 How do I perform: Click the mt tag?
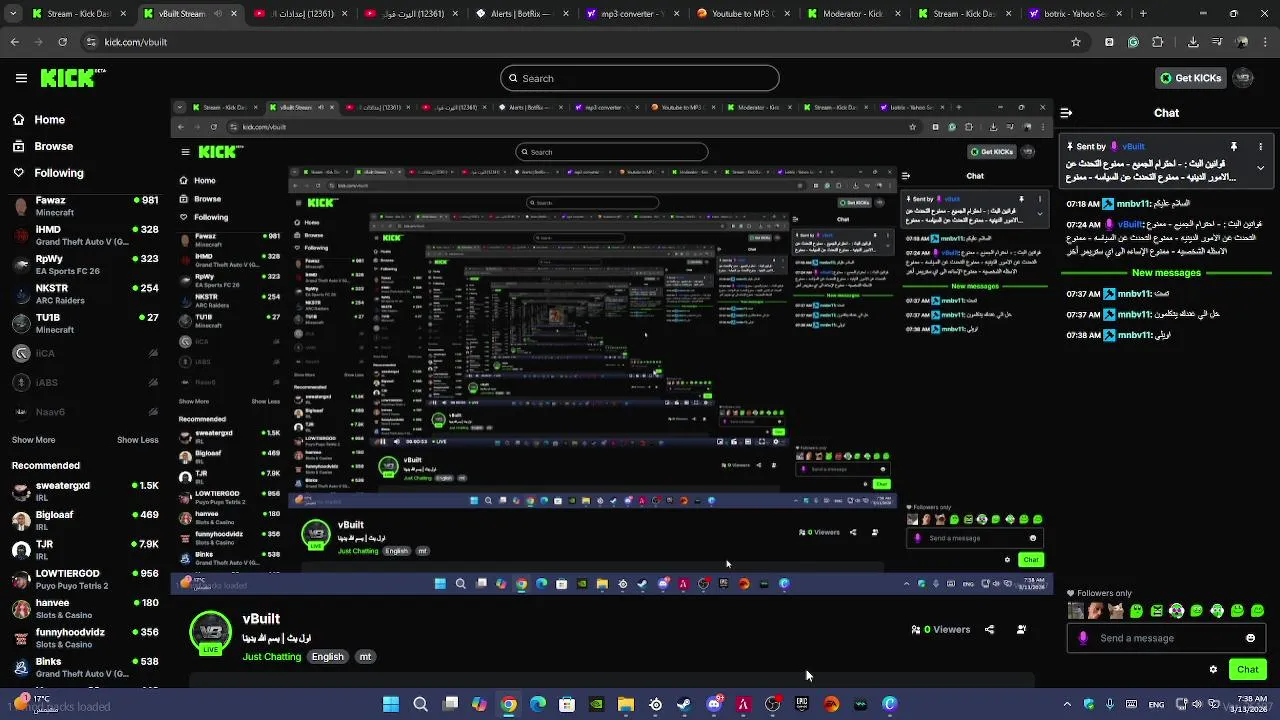click(365, 657)
